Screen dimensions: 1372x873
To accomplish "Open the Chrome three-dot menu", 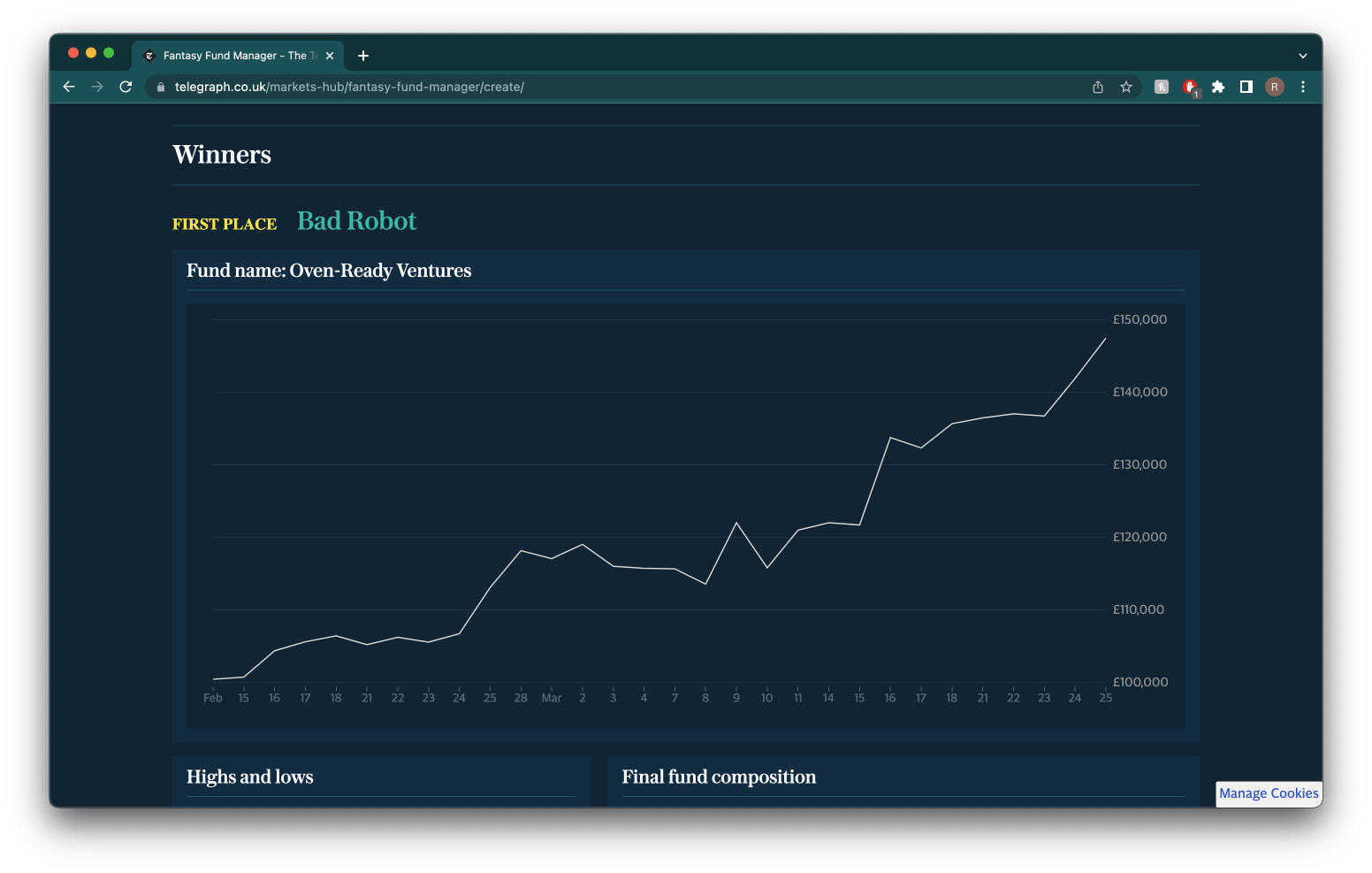I will [1302, 87].
